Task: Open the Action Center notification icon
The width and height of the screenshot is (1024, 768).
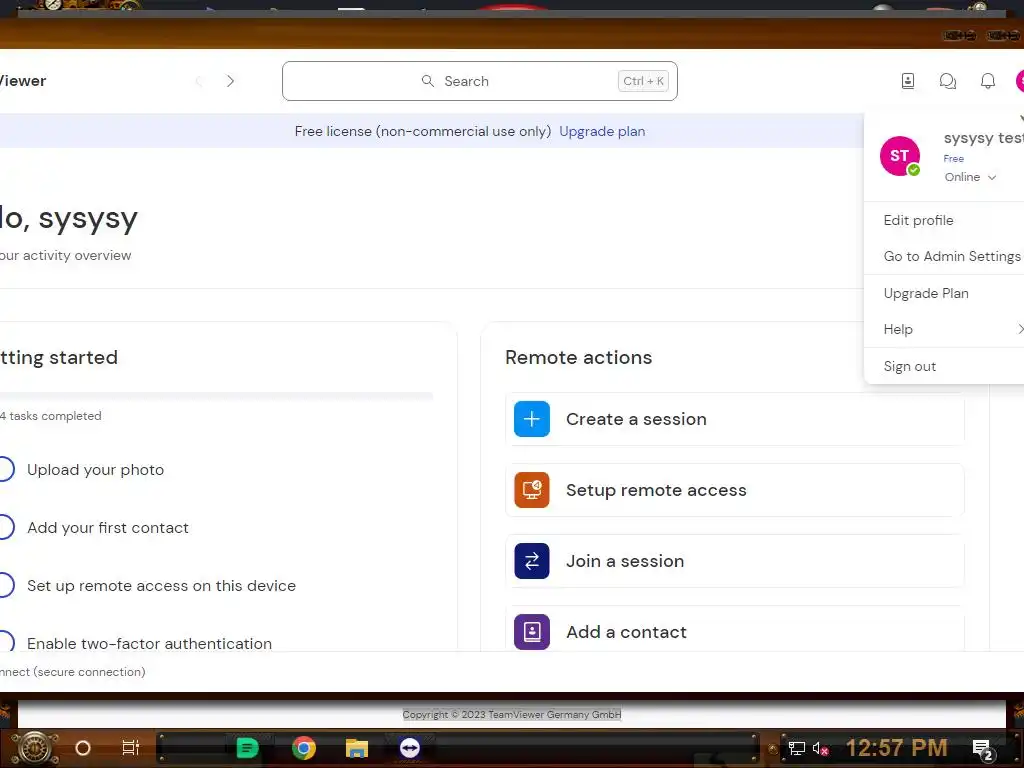Action: (983, 749)
